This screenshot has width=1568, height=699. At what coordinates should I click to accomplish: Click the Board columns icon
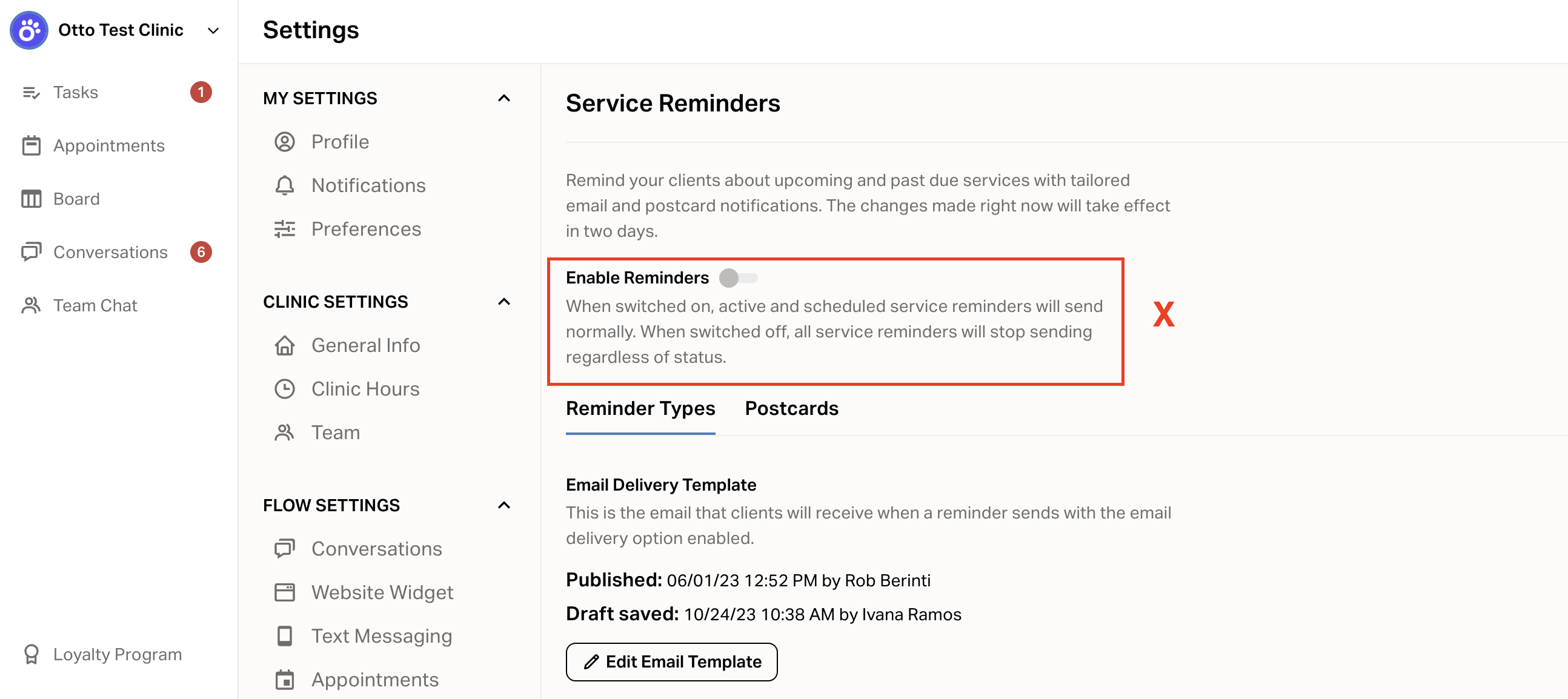tap(31, 199)
